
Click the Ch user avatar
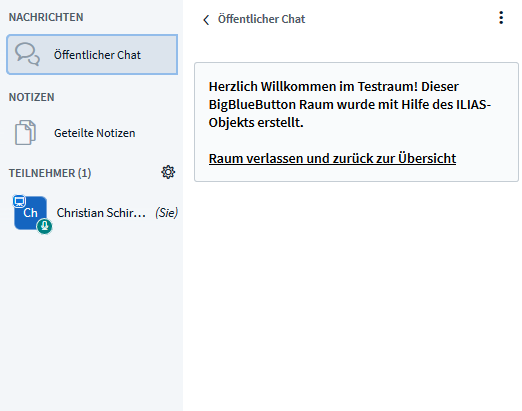coord(30,213)
